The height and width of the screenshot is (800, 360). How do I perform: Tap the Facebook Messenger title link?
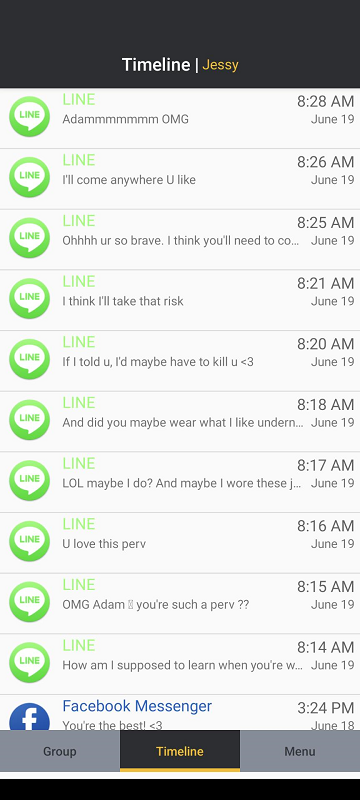pos(137,706)
